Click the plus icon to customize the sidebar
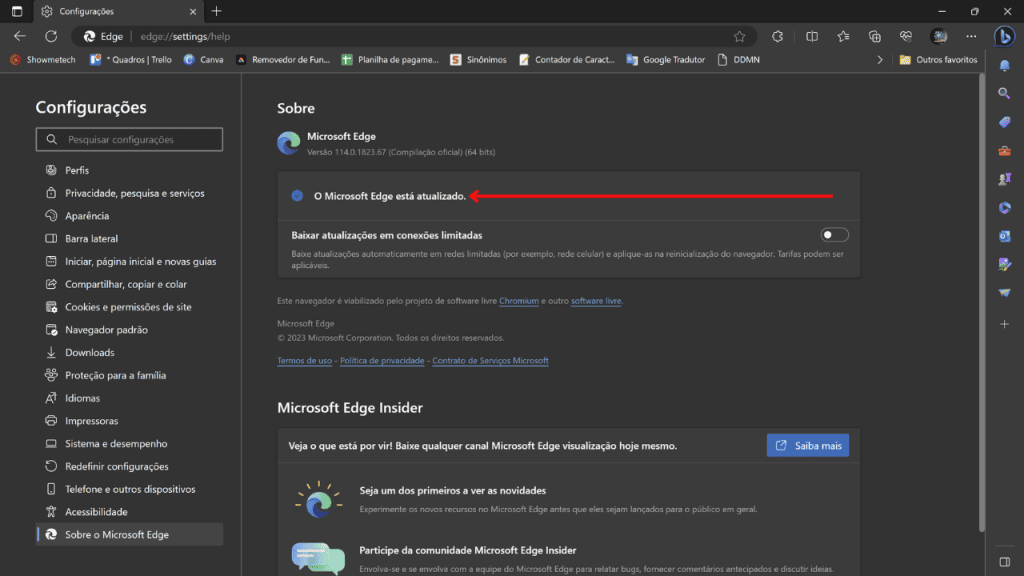This screenshot has height=576, width=1024. [x=1005, y=323]
